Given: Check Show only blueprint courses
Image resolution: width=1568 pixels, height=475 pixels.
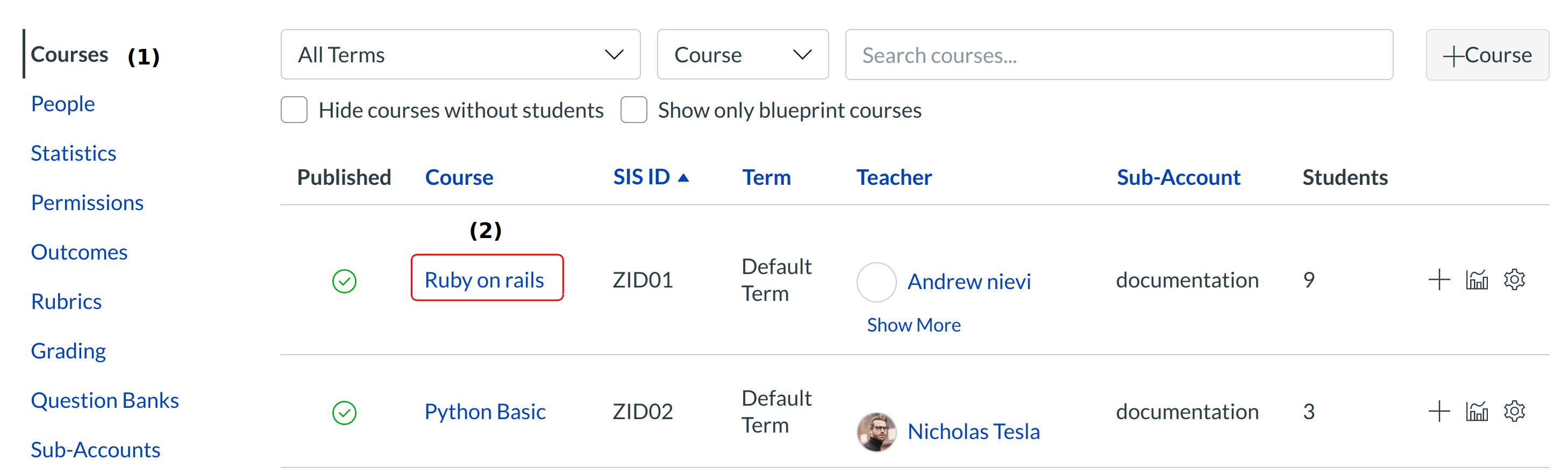Looking at the screenshot, I should (633, 110).
